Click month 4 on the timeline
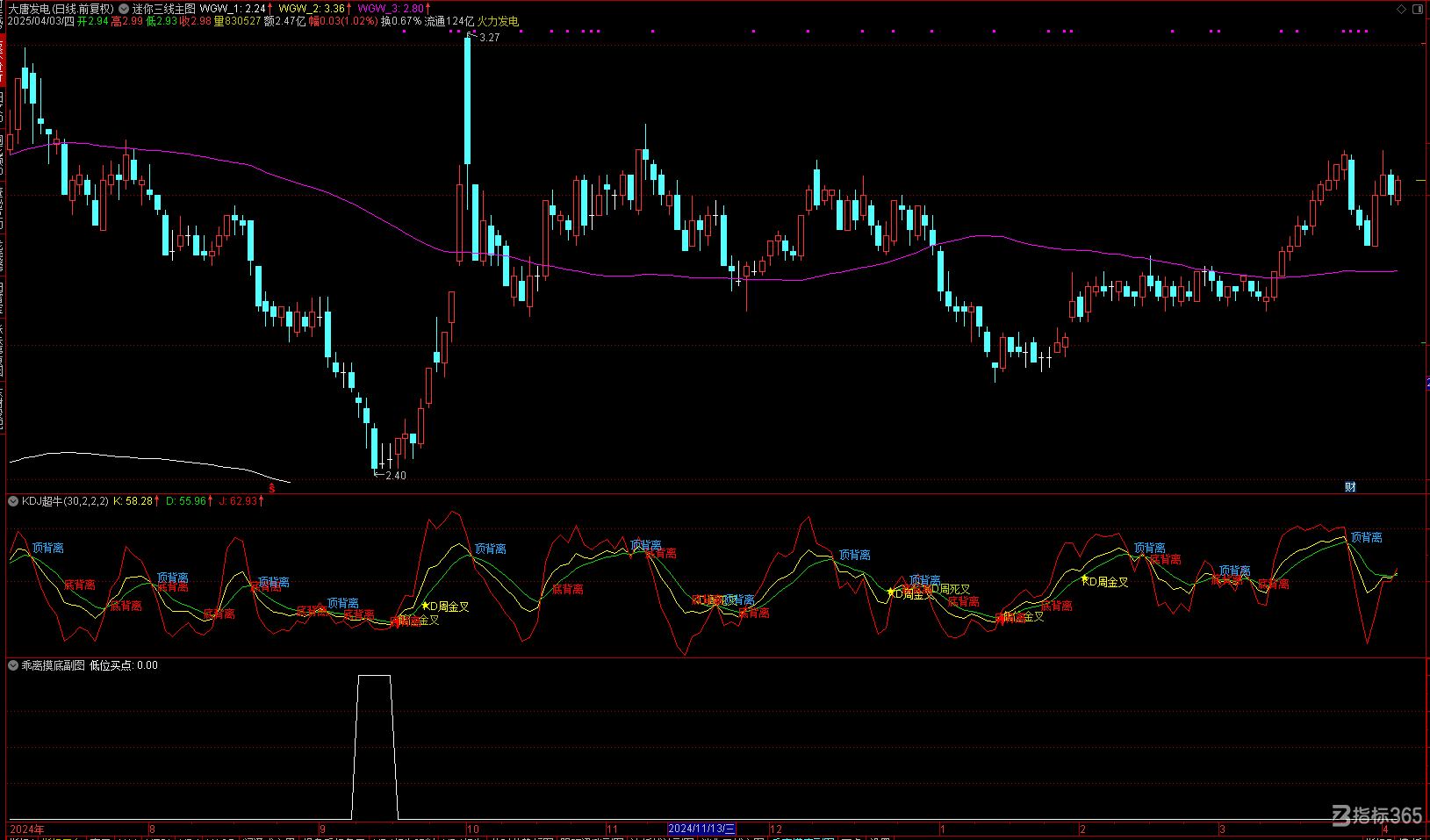Viewport: 1430px width, 840px height. tap(1385, 829)
